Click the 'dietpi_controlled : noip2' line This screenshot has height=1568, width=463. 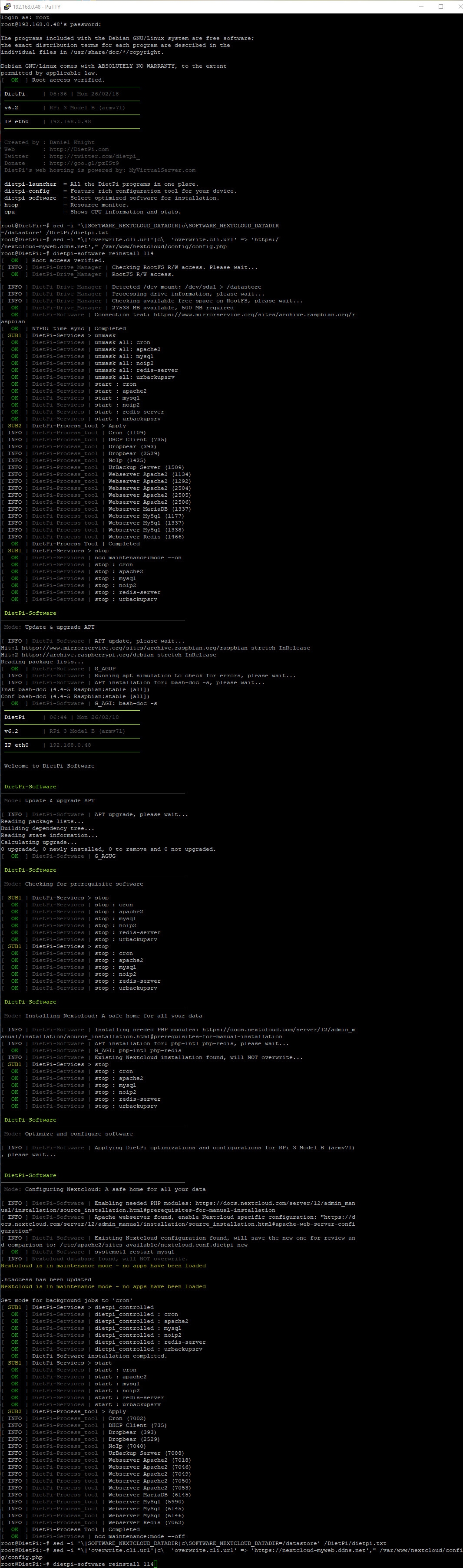click(x=91, y=1335)
